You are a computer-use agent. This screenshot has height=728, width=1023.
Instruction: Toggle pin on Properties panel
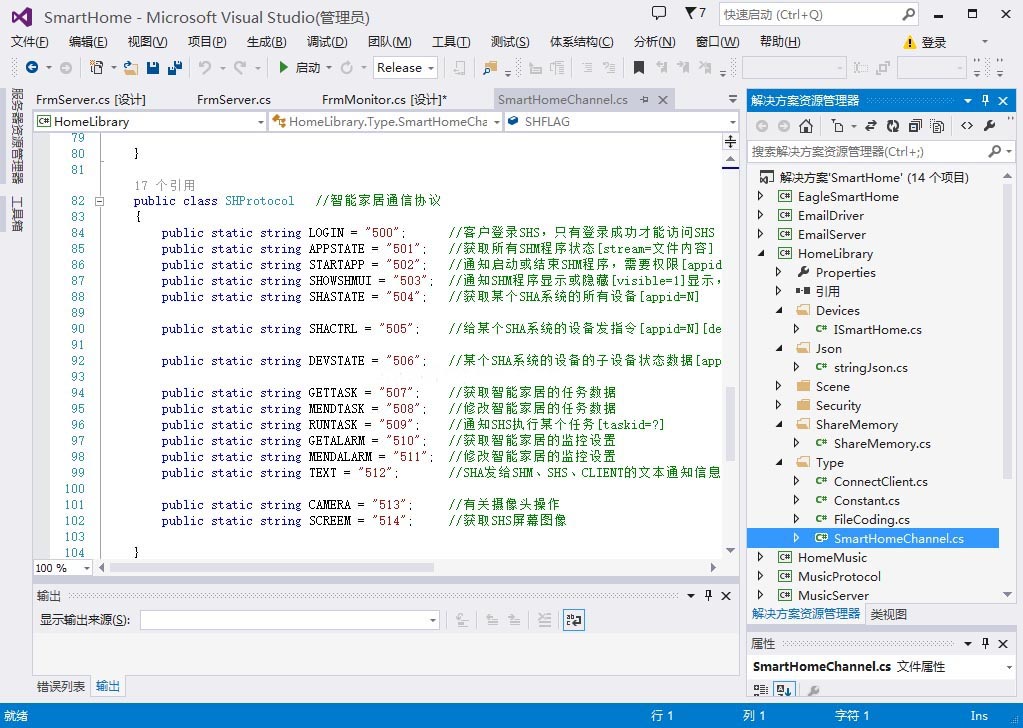(x=985, y=644)
